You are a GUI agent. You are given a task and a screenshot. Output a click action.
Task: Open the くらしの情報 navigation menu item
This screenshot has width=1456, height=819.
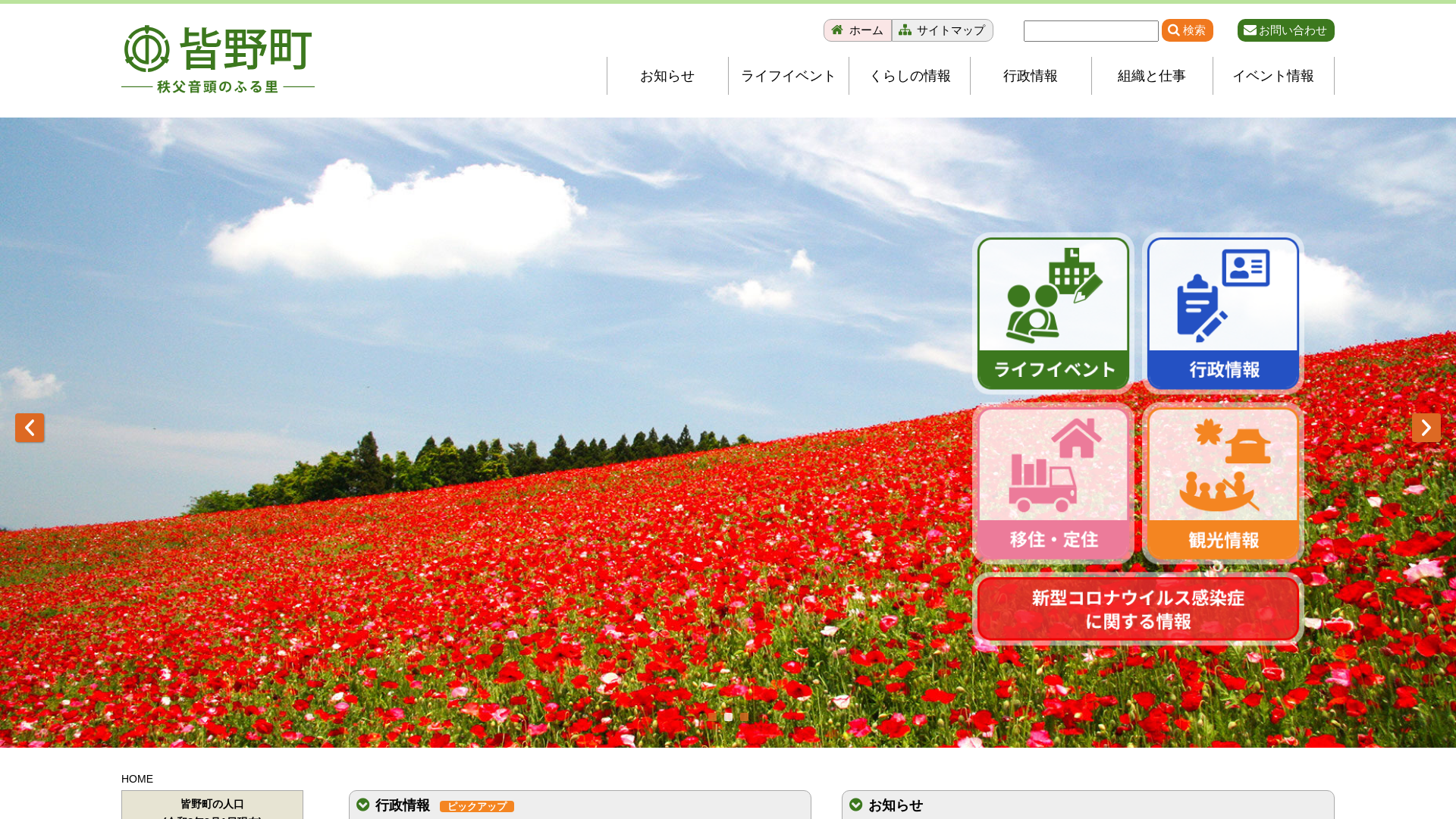(909, 76)
